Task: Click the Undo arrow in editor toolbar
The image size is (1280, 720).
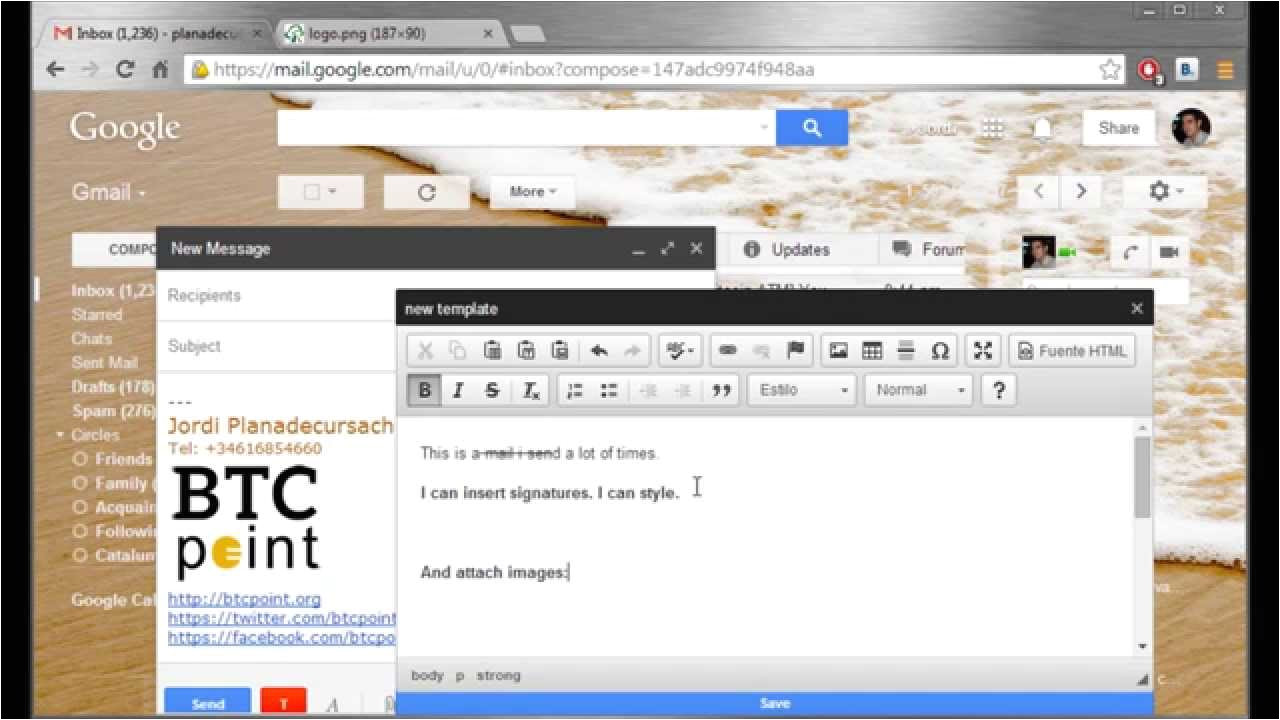Action: point(599,351)
